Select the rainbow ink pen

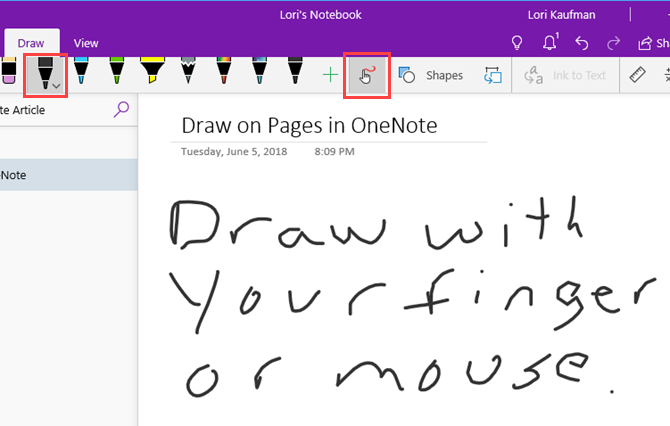223,71
